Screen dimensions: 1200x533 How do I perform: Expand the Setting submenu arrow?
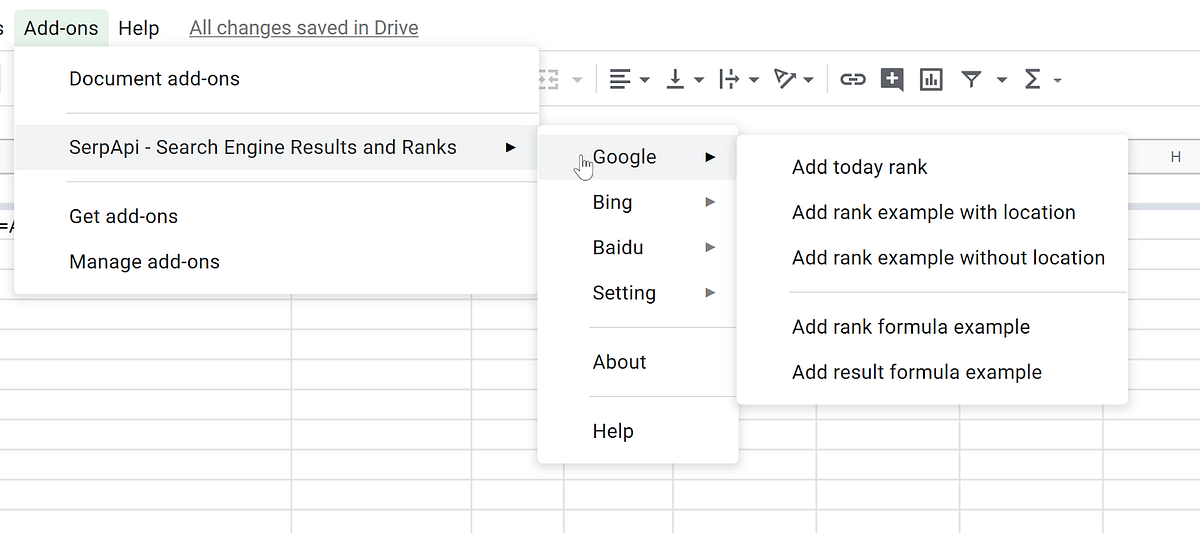[x=710, y=293]
